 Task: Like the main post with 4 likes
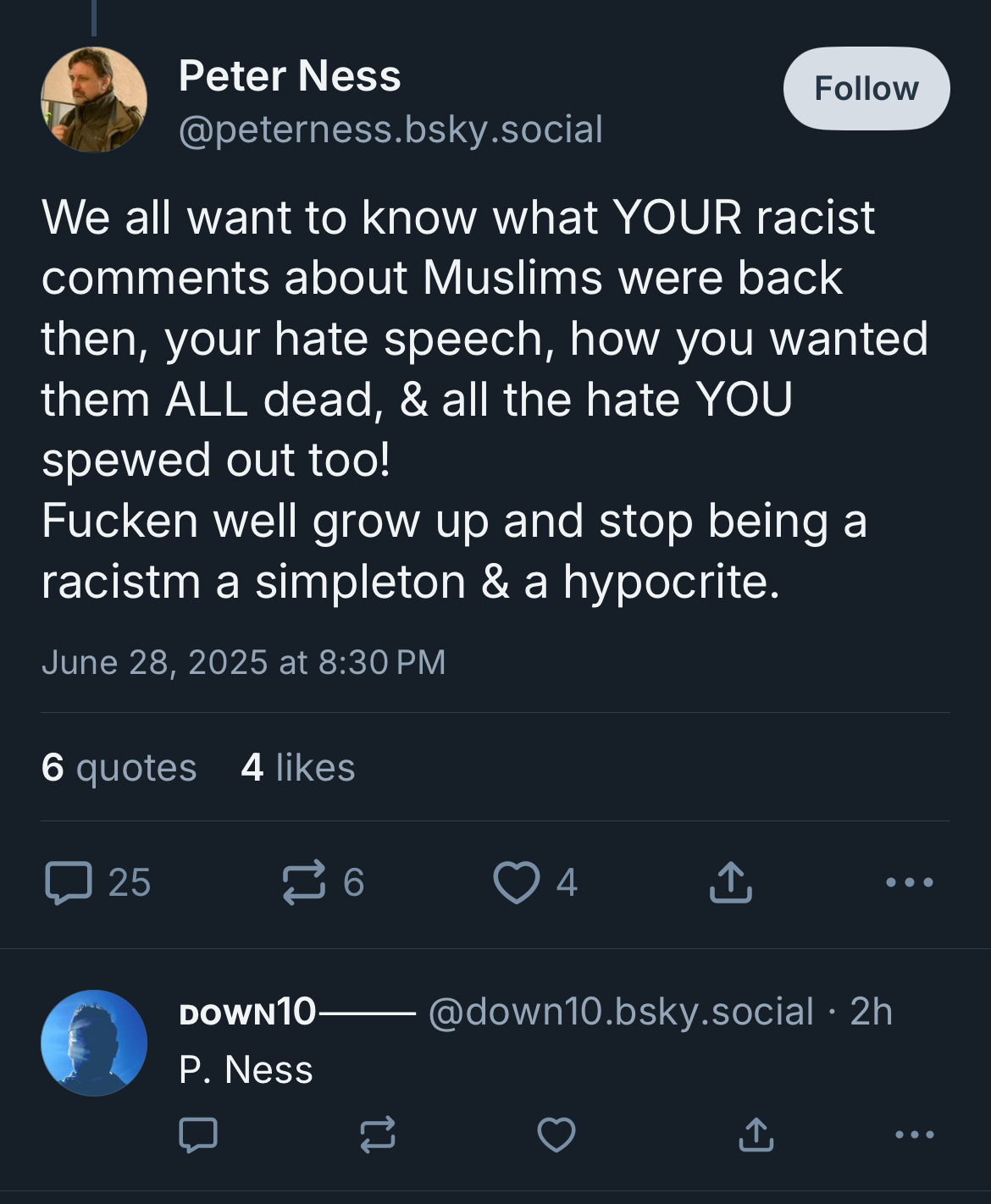517,882
